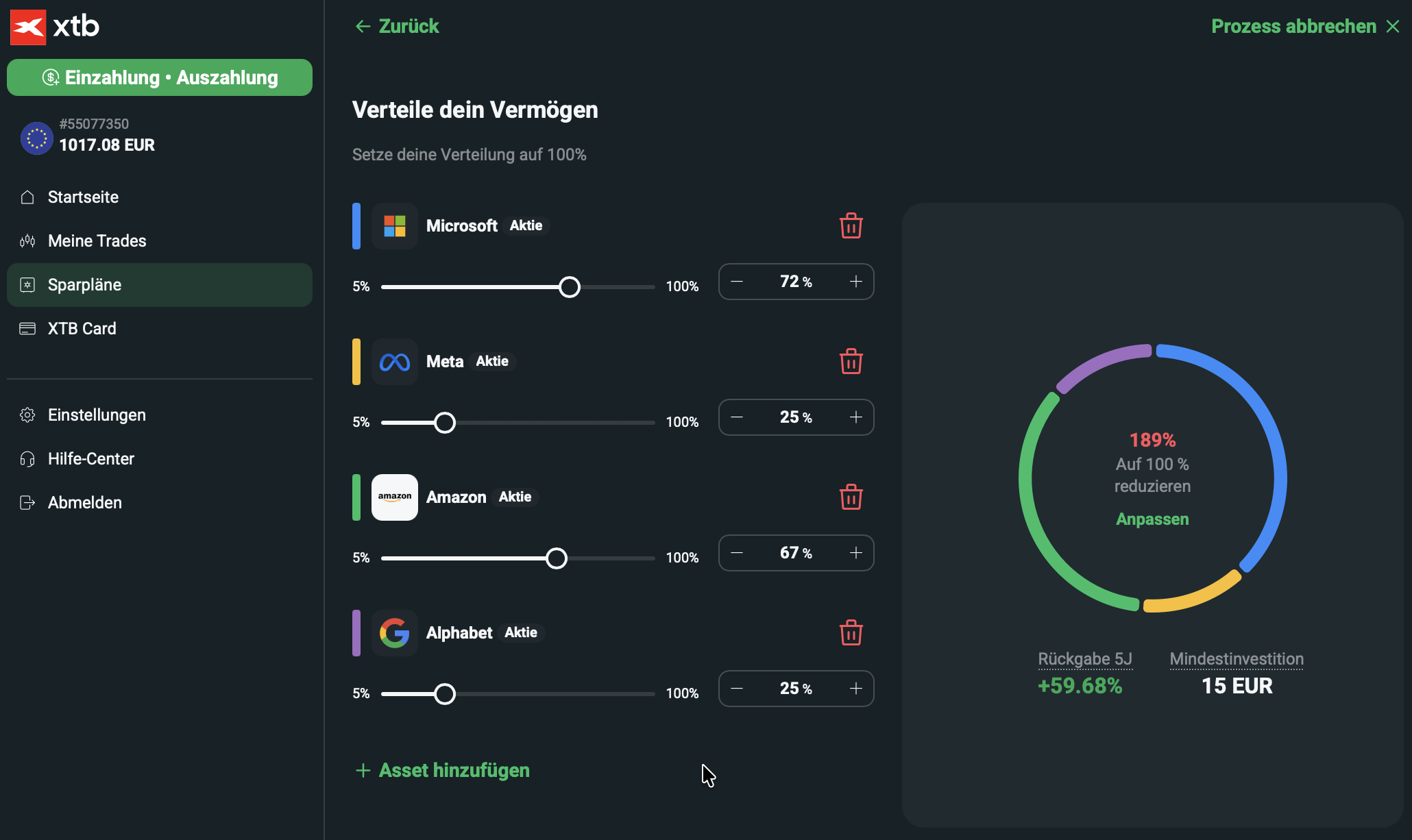Click the EU flag account icon
1412x840 pixels.
pos(36,138)
